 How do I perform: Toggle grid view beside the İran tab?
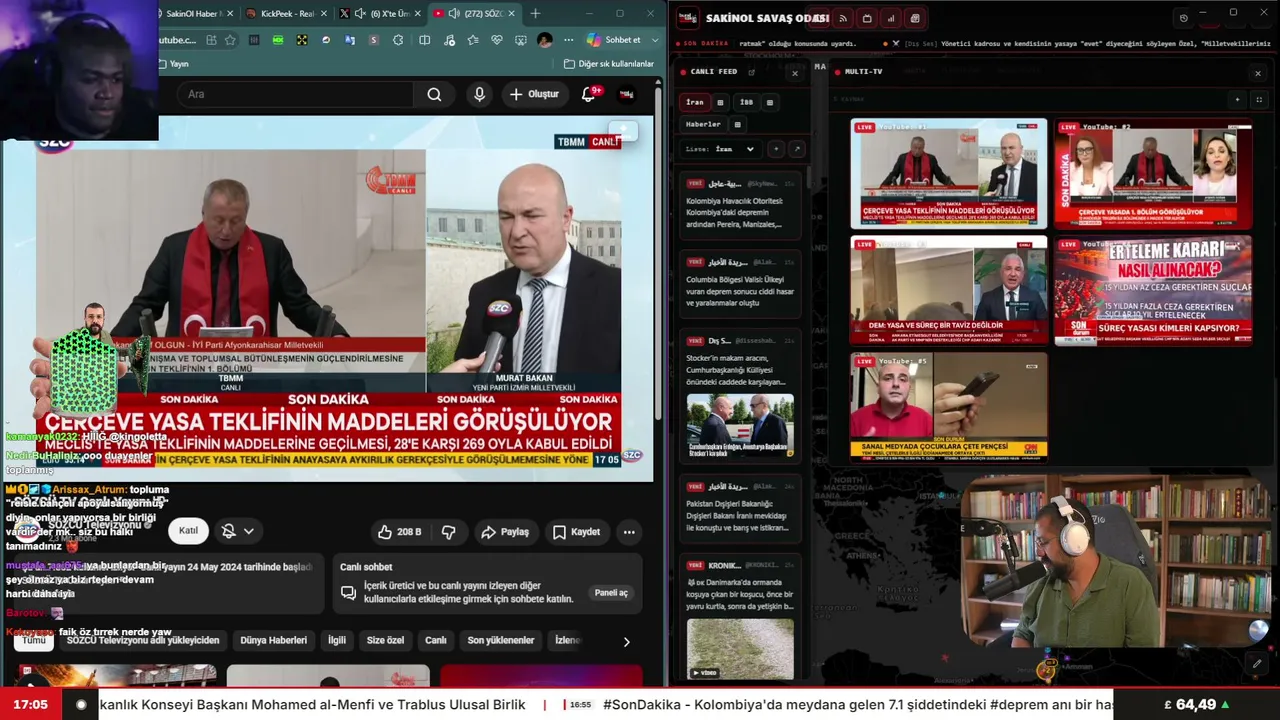tap(720, 102)
